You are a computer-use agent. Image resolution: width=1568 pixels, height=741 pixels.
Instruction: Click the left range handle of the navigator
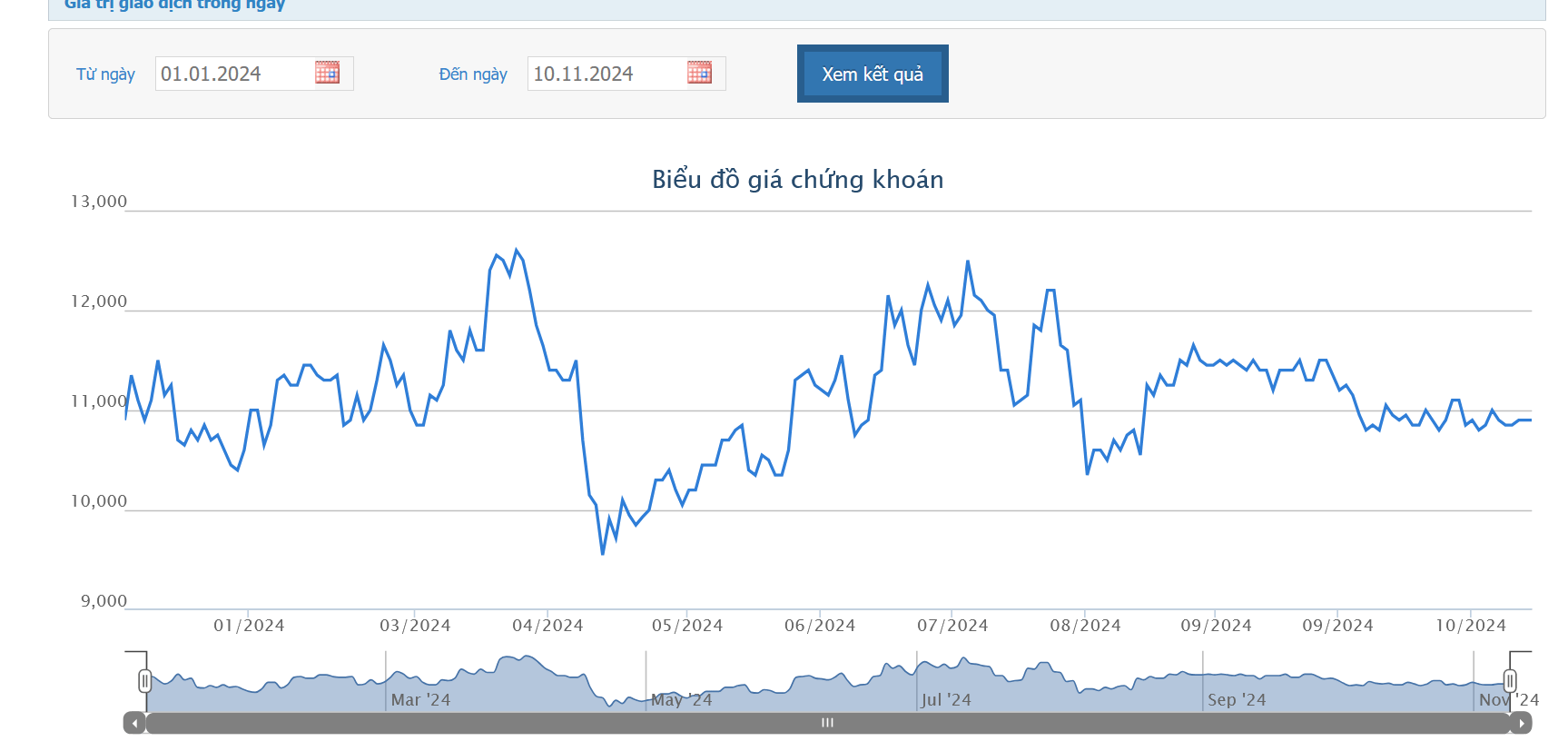coord(144,681)
